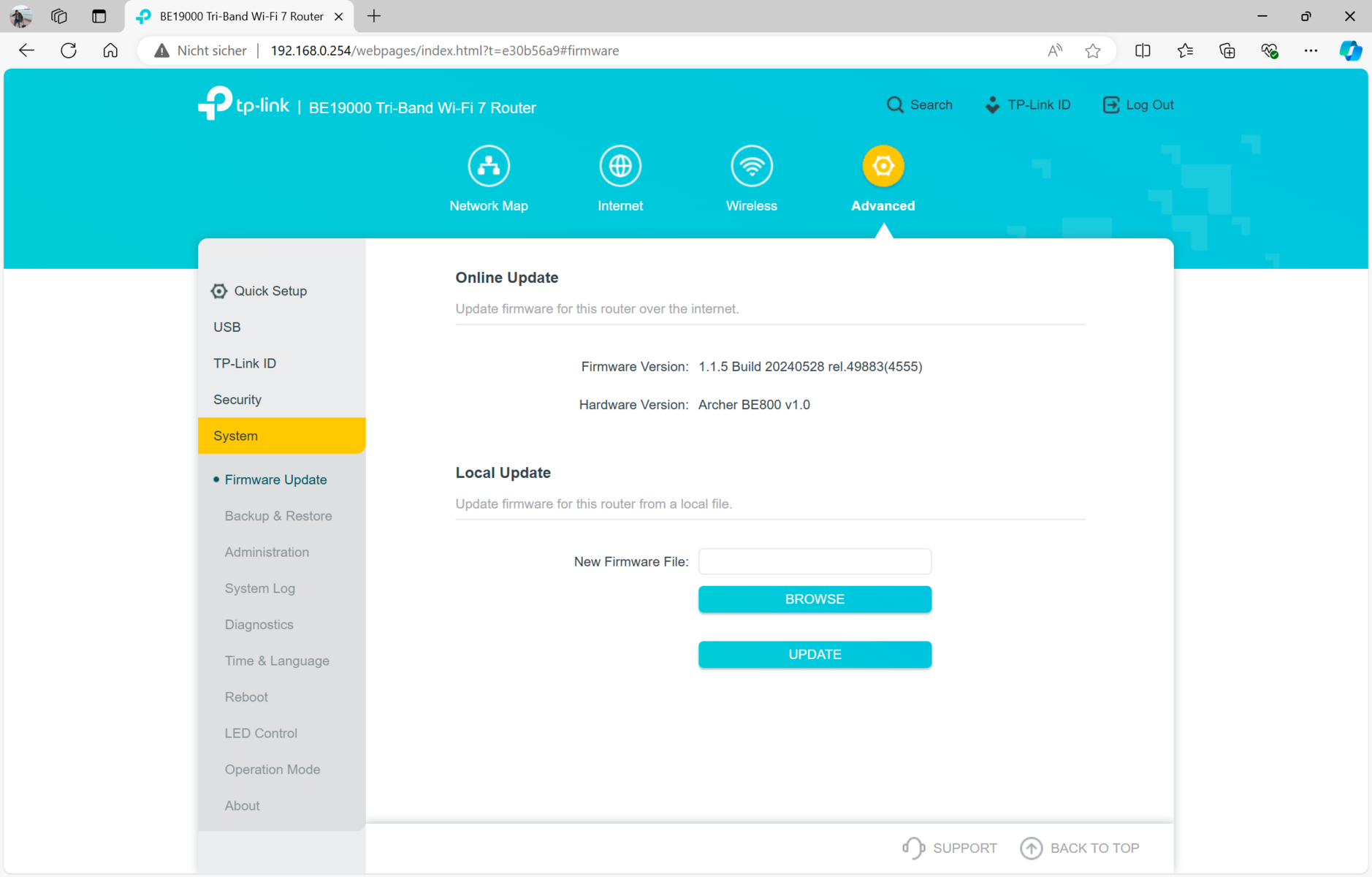Open the About page
This screenshot has height=877, width=1372.
tap(242, 805)
